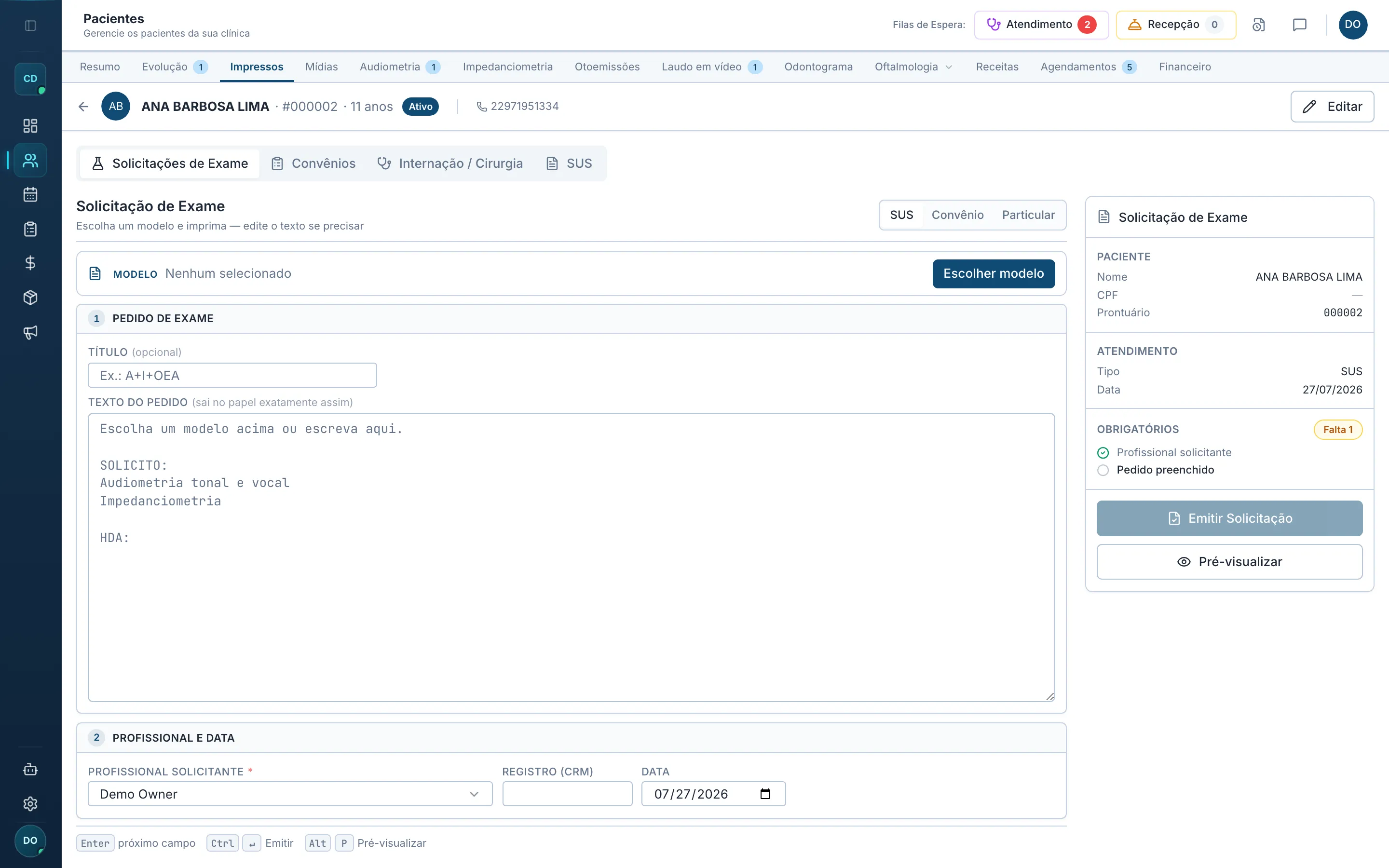Open the megaphone marketing icon
1389x868 pixels.
[30, 332]
